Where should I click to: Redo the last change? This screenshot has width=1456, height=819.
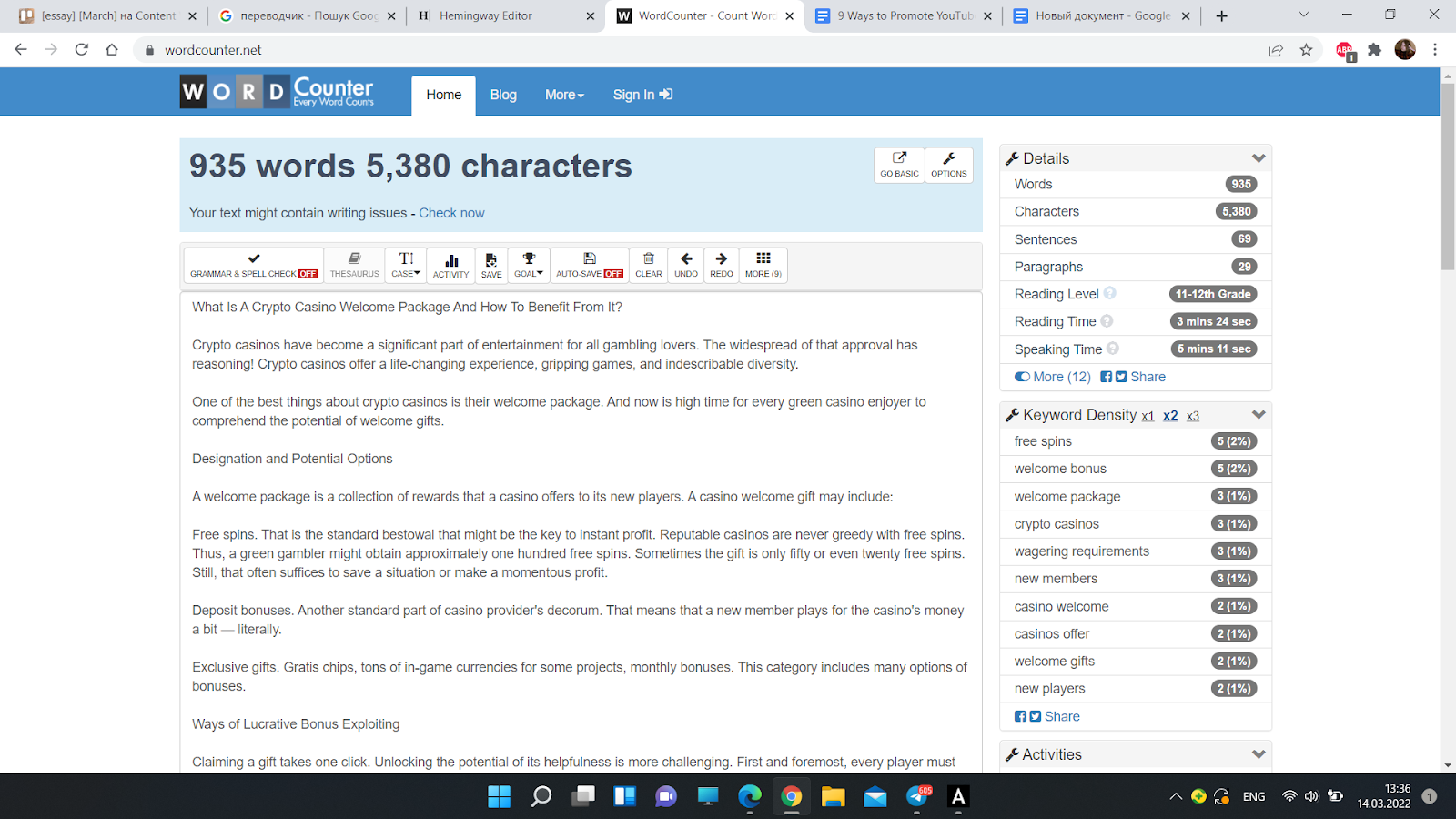pos(722,265)
